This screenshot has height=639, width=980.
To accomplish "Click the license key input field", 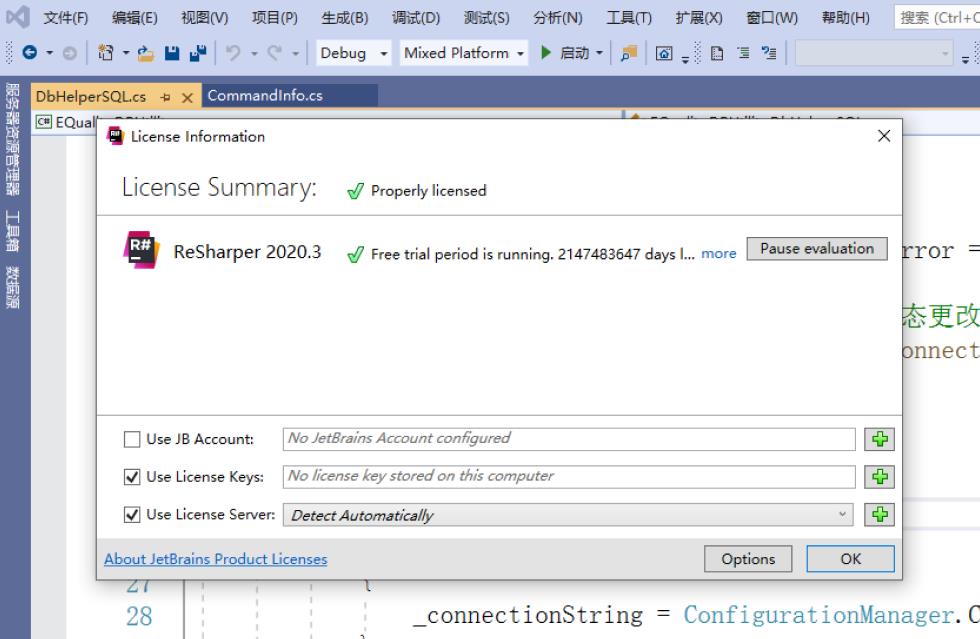I will click(569, 477).
